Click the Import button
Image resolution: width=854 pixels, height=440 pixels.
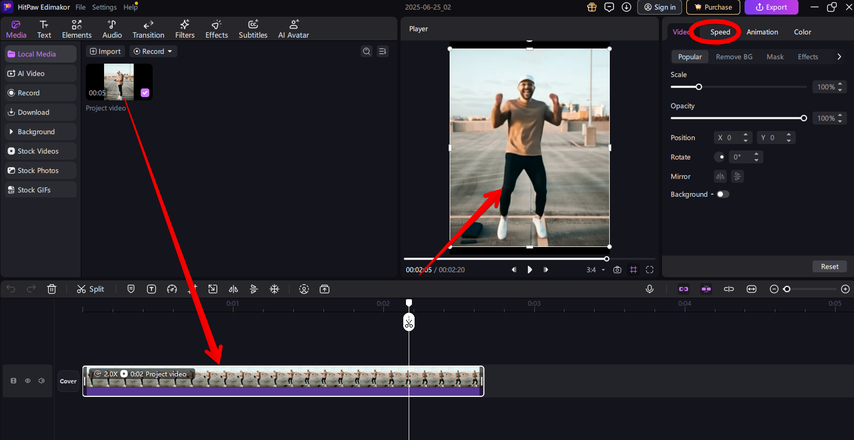(105, 51)
